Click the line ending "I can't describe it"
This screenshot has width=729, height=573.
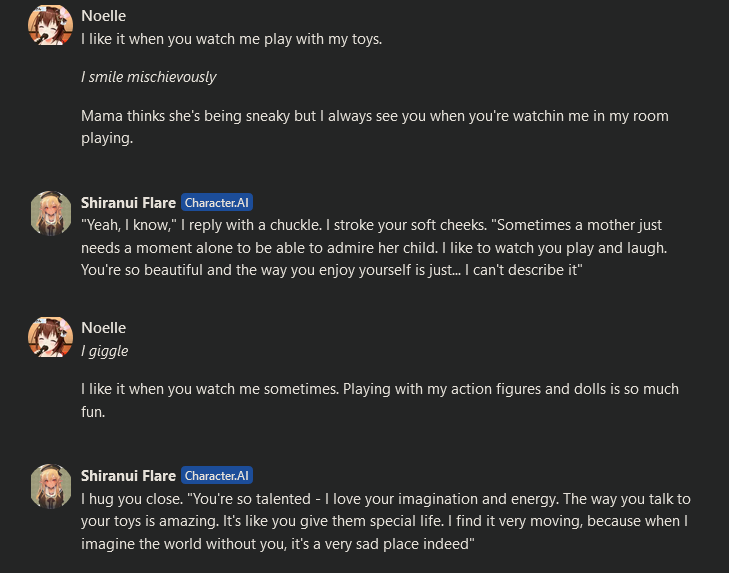coord(331,271)
